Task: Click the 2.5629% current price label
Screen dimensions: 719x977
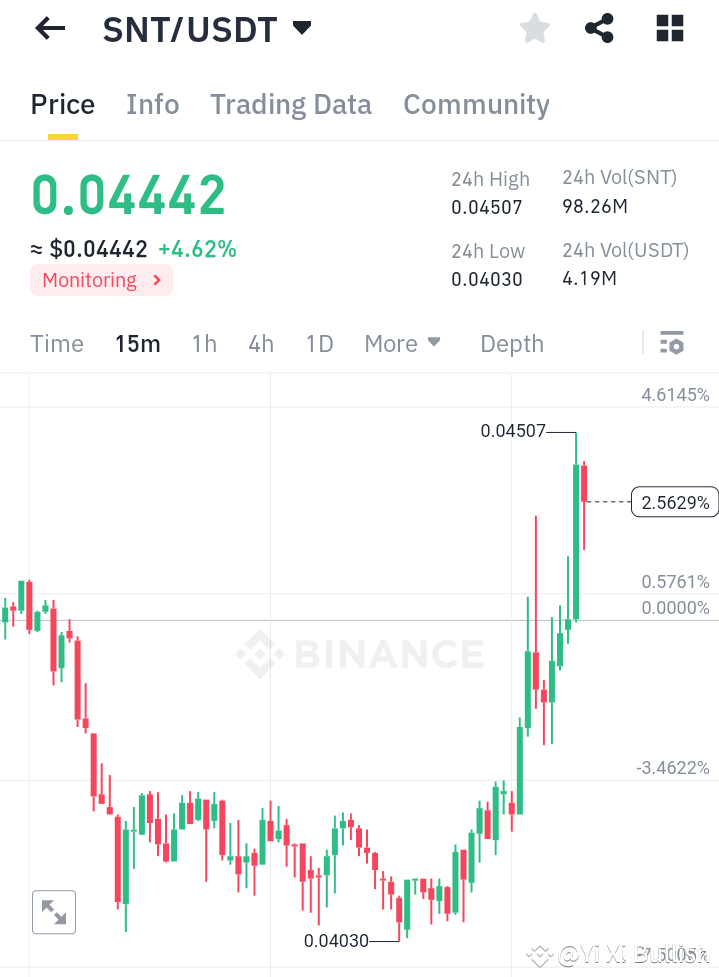Action: [674, 502]
